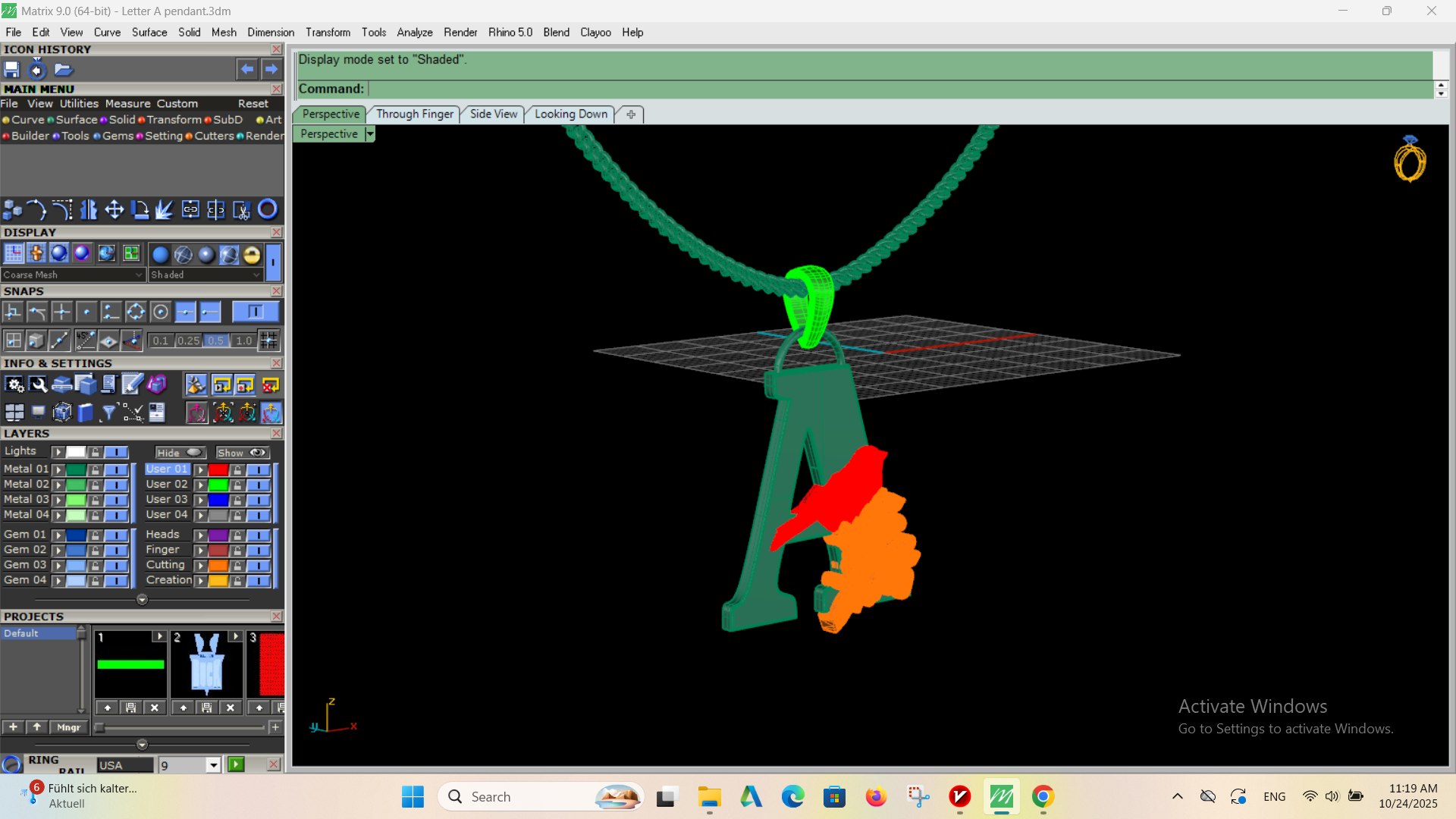1456x819 pixels.
Task: Choose the gold rendered display sphere icon
Action: 252,255
